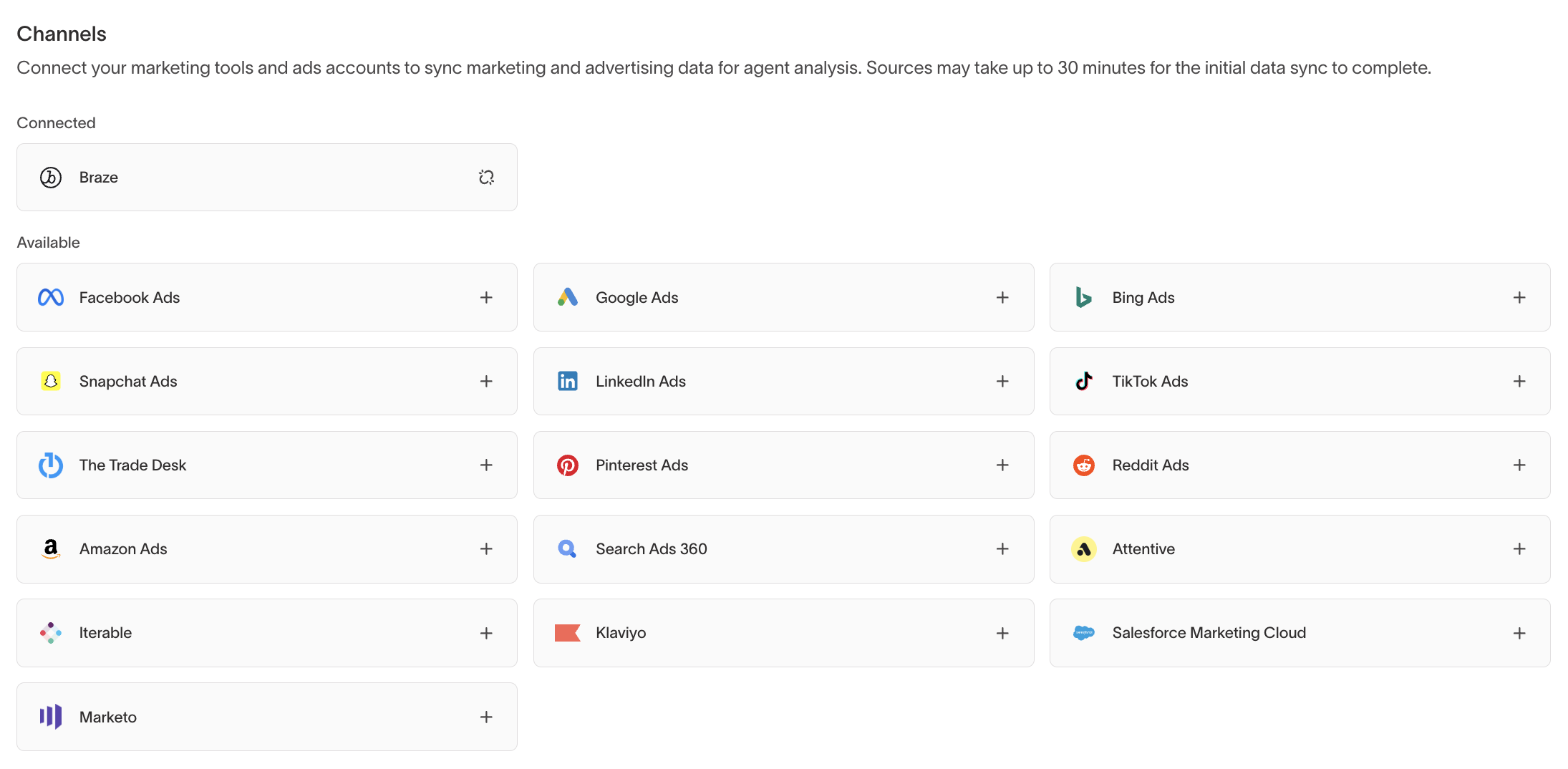Select the Reddit Ads label

[1151, 465]
